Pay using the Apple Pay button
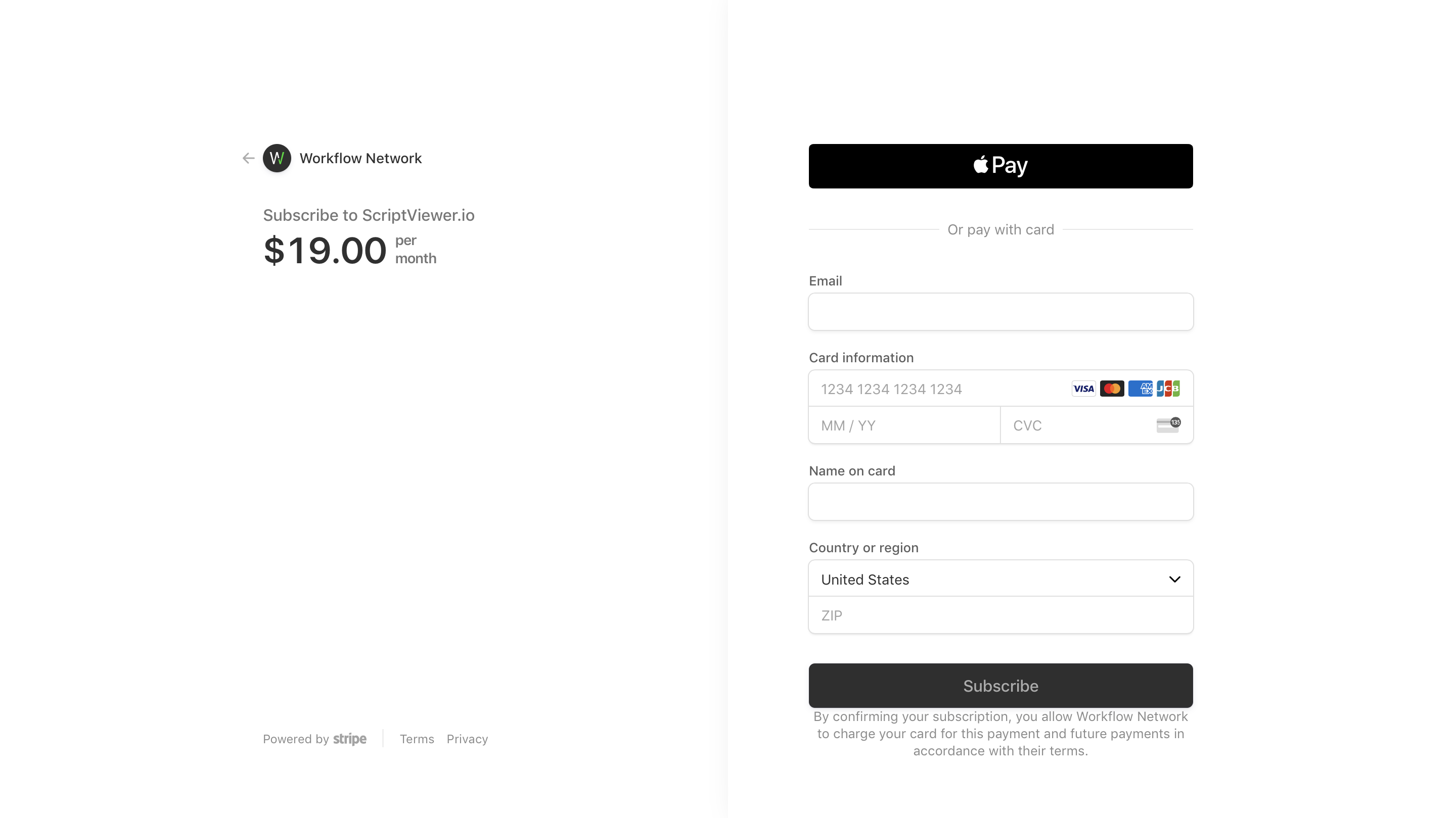The image size is (1456, 818). (1000, 166)
